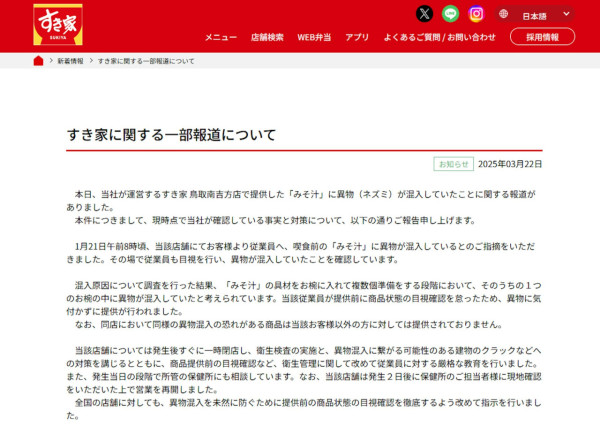Viewport: 600px width, 427px height.
Task: Click the line starting なお、同店において
Action: (289, 324)
